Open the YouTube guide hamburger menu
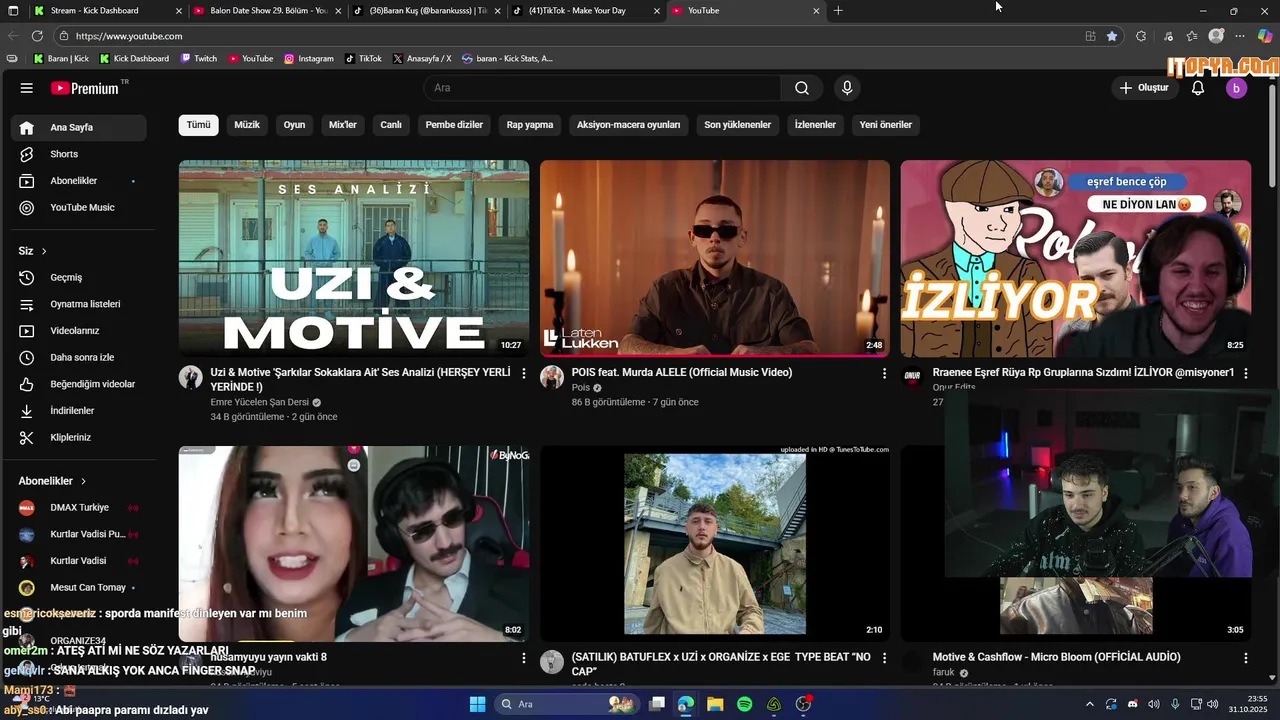The image size is (1280, 720). 27,88
